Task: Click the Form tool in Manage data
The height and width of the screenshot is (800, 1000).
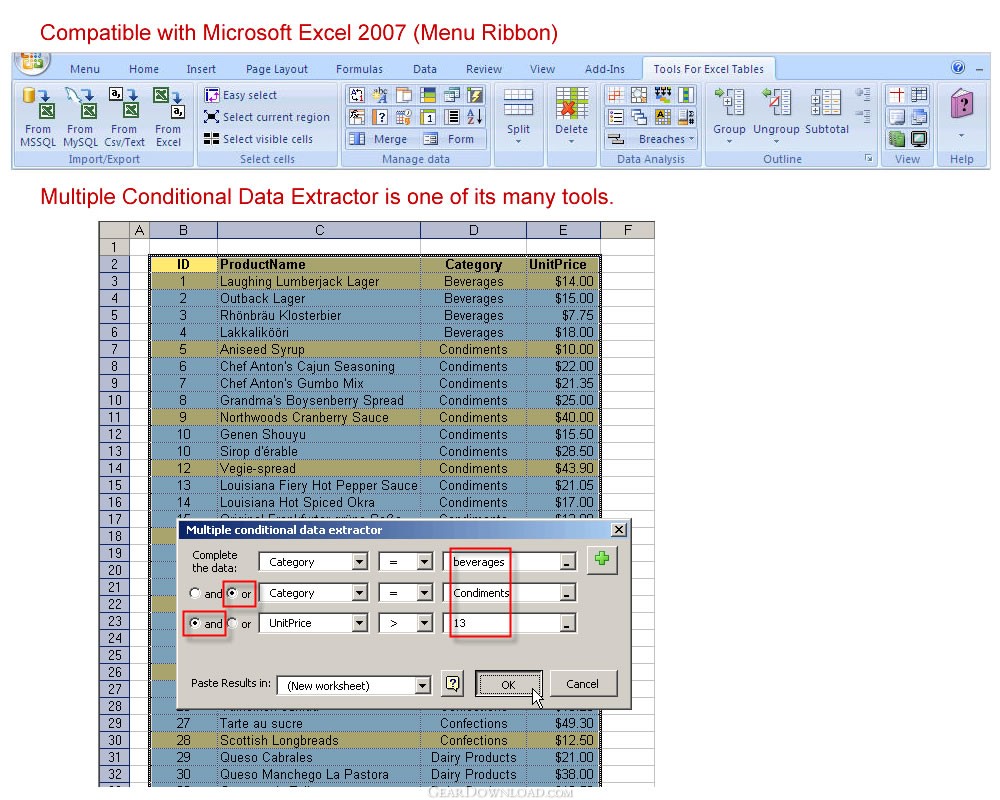Action: (x=450, y=139)
